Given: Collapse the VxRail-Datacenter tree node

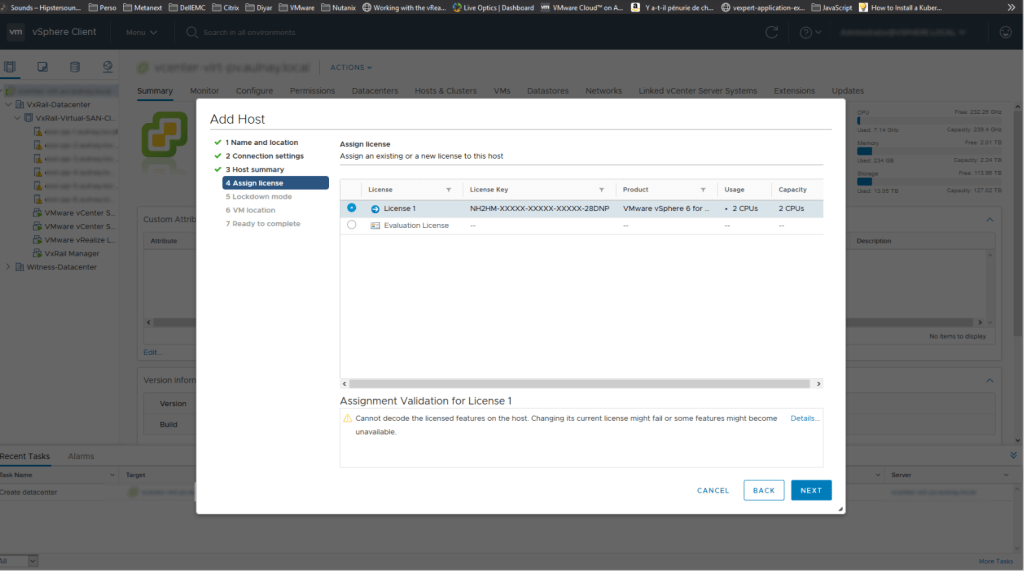Looking at the screenshot, I should (x=9, y=104).
